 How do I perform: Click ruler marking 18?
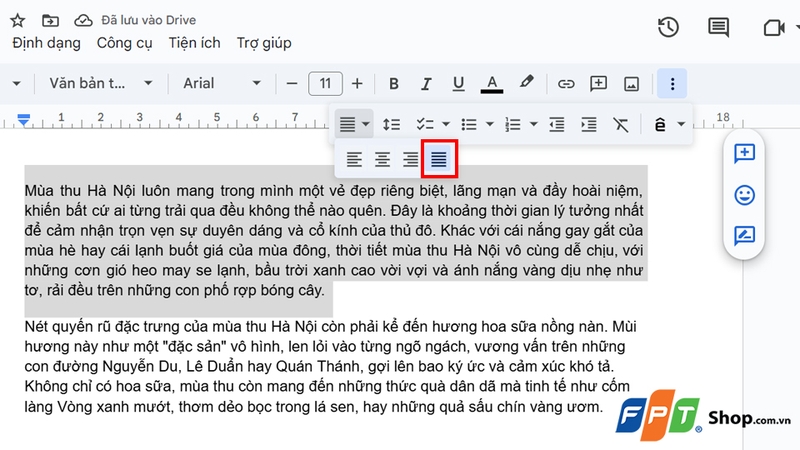point(722,117)
